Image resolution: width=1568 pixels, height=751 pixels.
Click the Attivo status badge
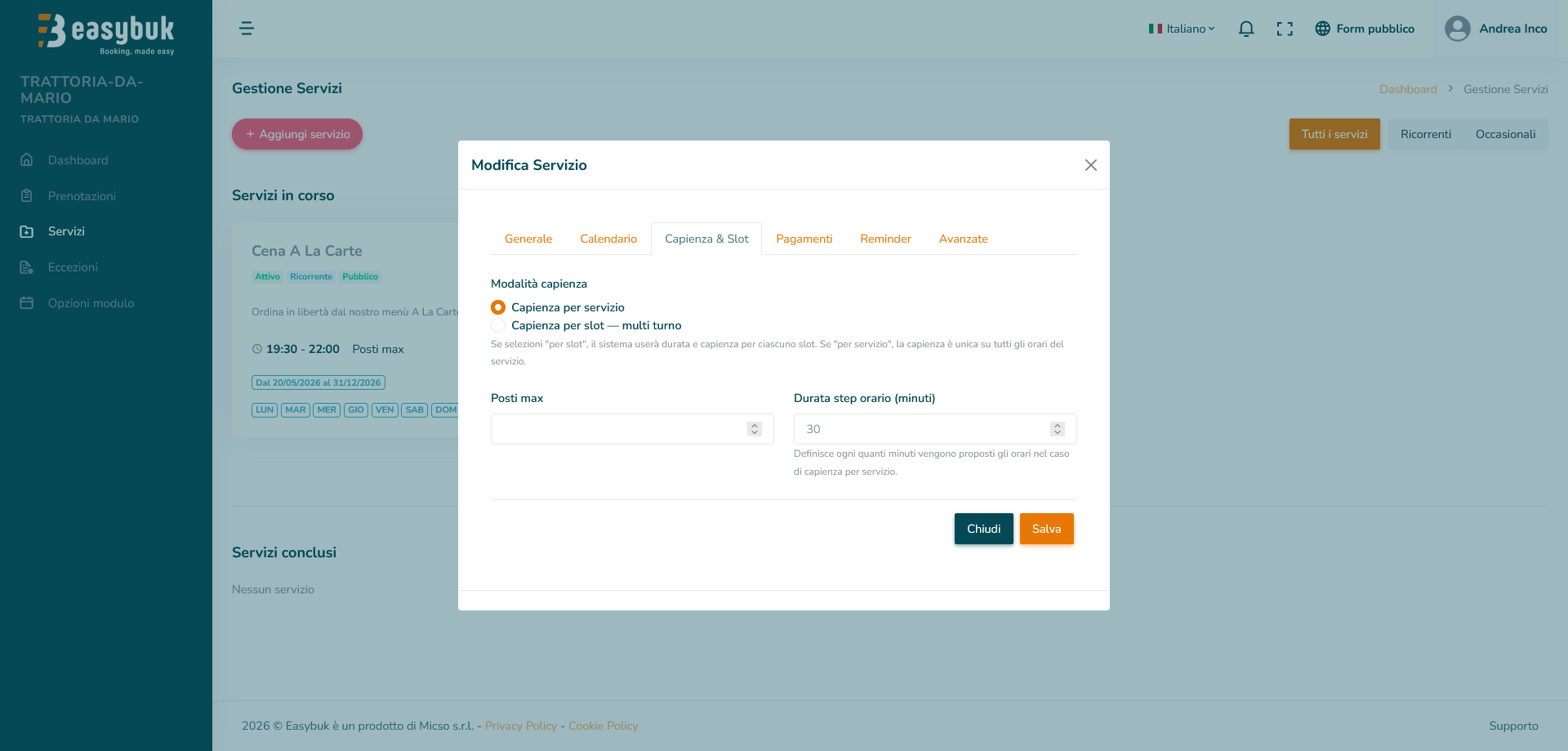pos(267,276)
